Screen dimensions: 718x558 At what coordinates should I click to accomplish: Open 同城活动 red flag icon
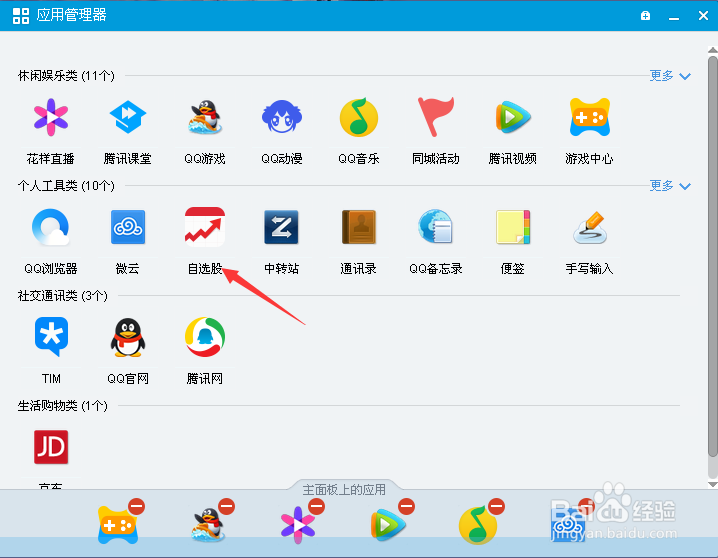tap(435, 117)
